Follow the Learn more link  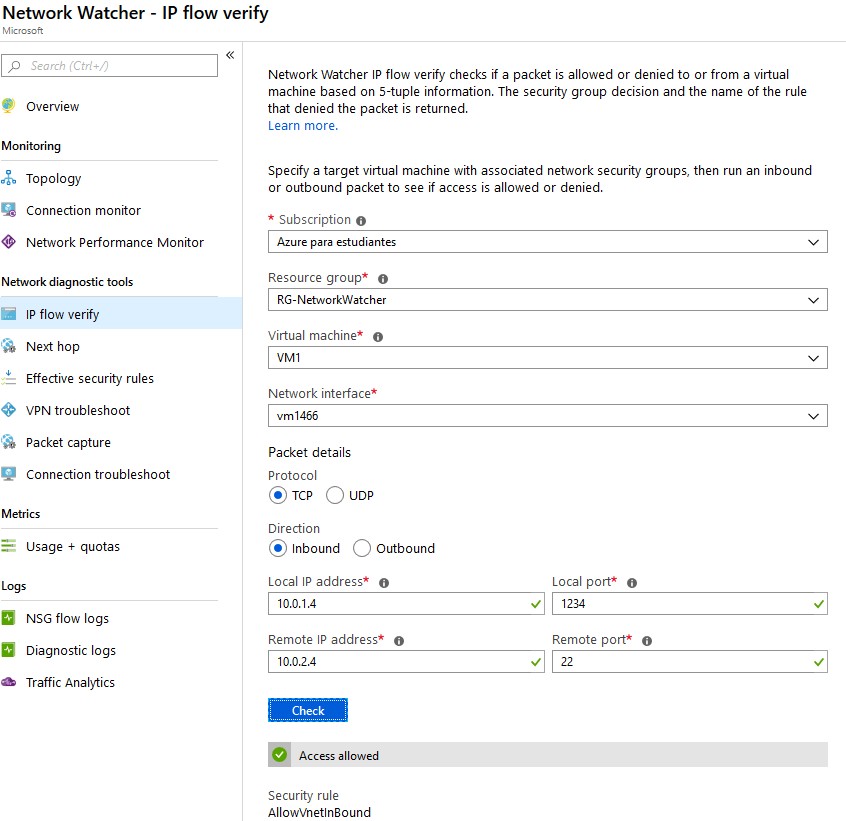pyautogui.click(x=303, y=126)
